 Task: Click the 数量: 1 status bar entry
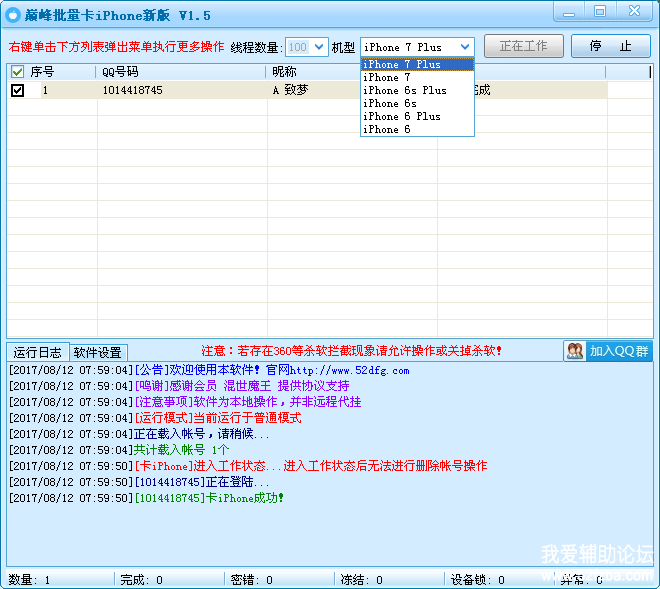click(29, 580)
